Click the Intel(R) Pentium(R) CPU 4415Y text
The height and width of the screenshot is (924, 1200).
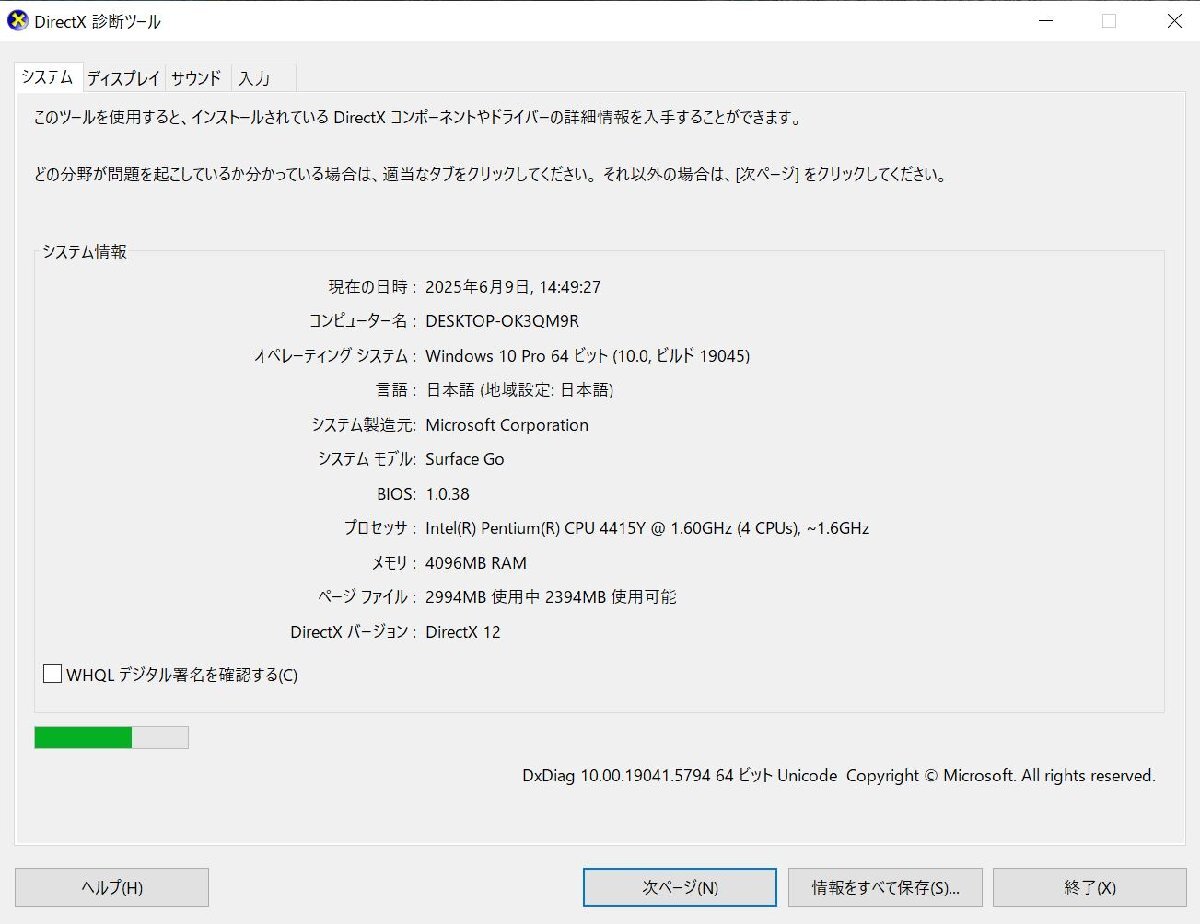point(647,528)
